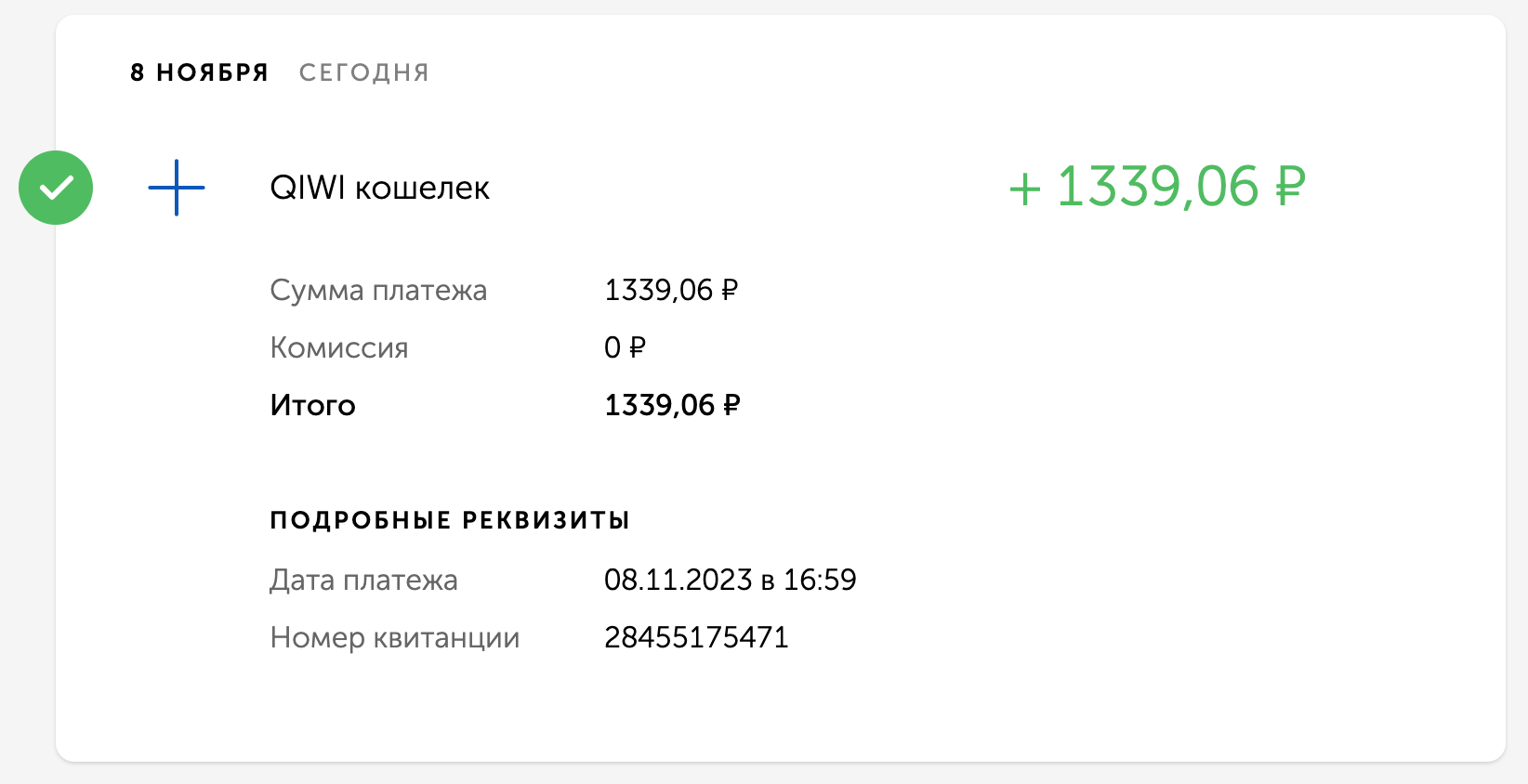Click the ПОДРОБНЫЕ РЕКВИЗИТЫ heading

coord(450,520)
